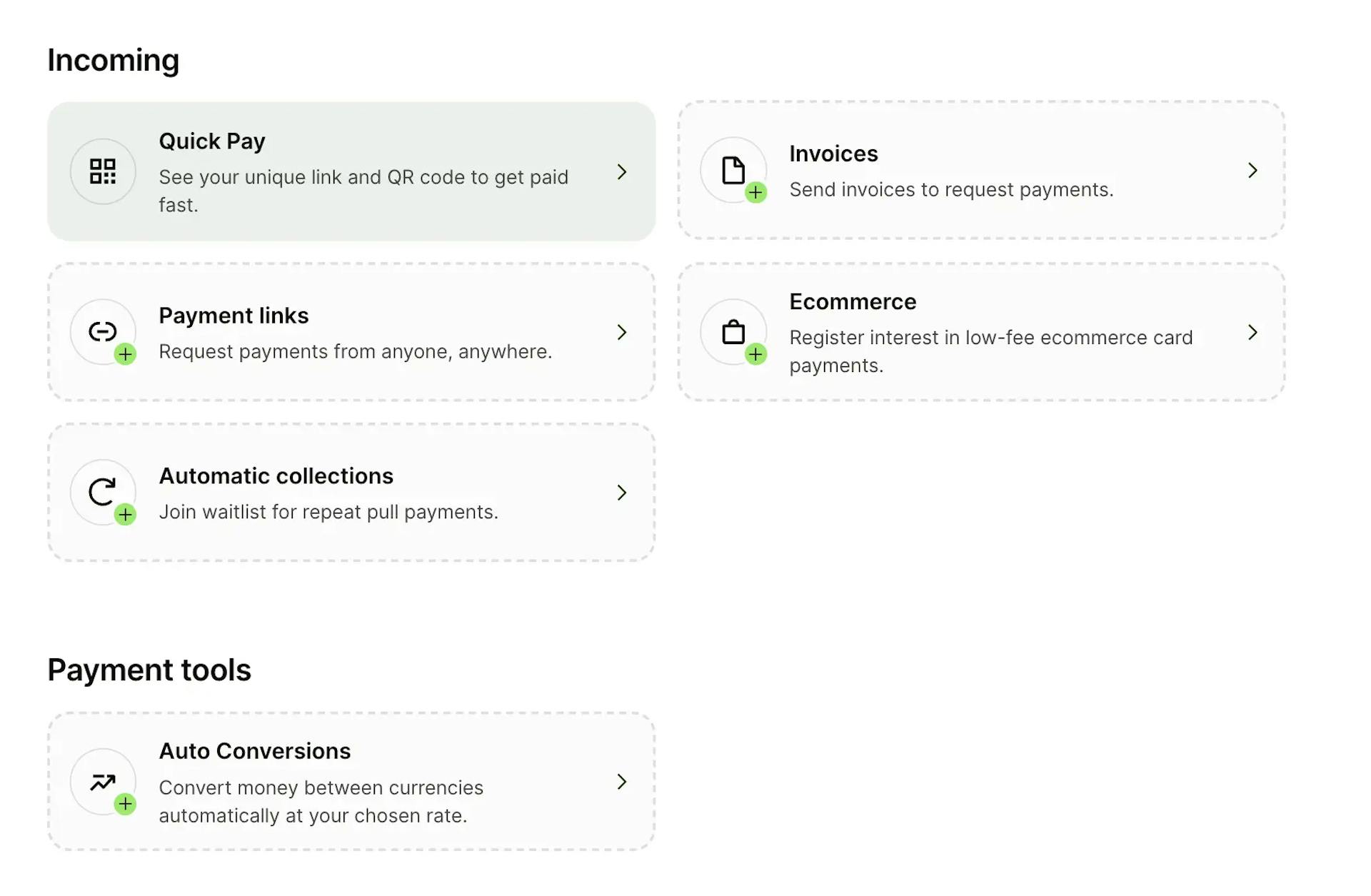Viewport: 1371px width, 896px height.
Task: Expand the Quick Pay card via its chevron
Action: 622,171
